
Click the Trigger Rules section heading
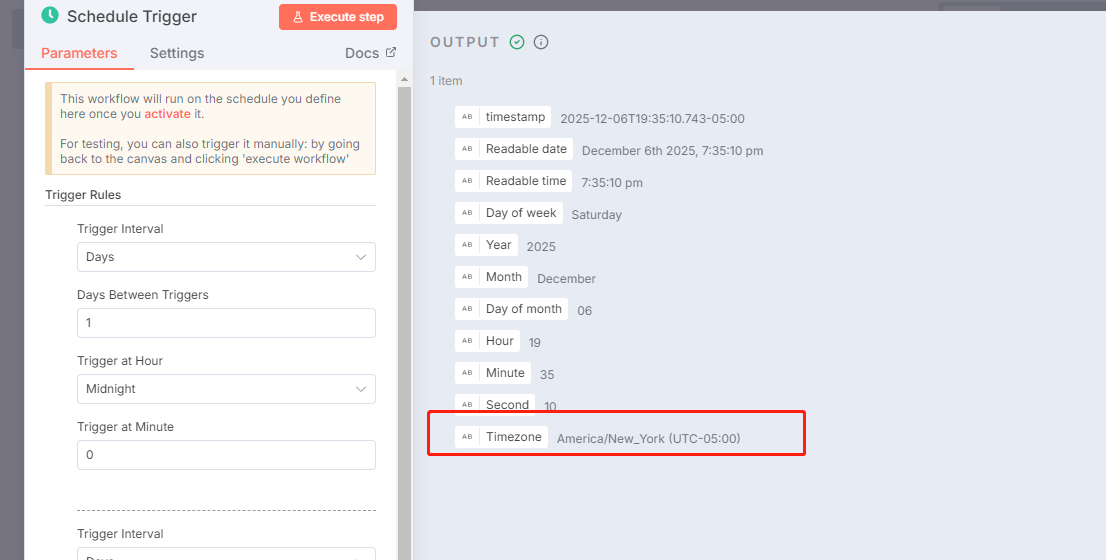[x=83, y=195]
